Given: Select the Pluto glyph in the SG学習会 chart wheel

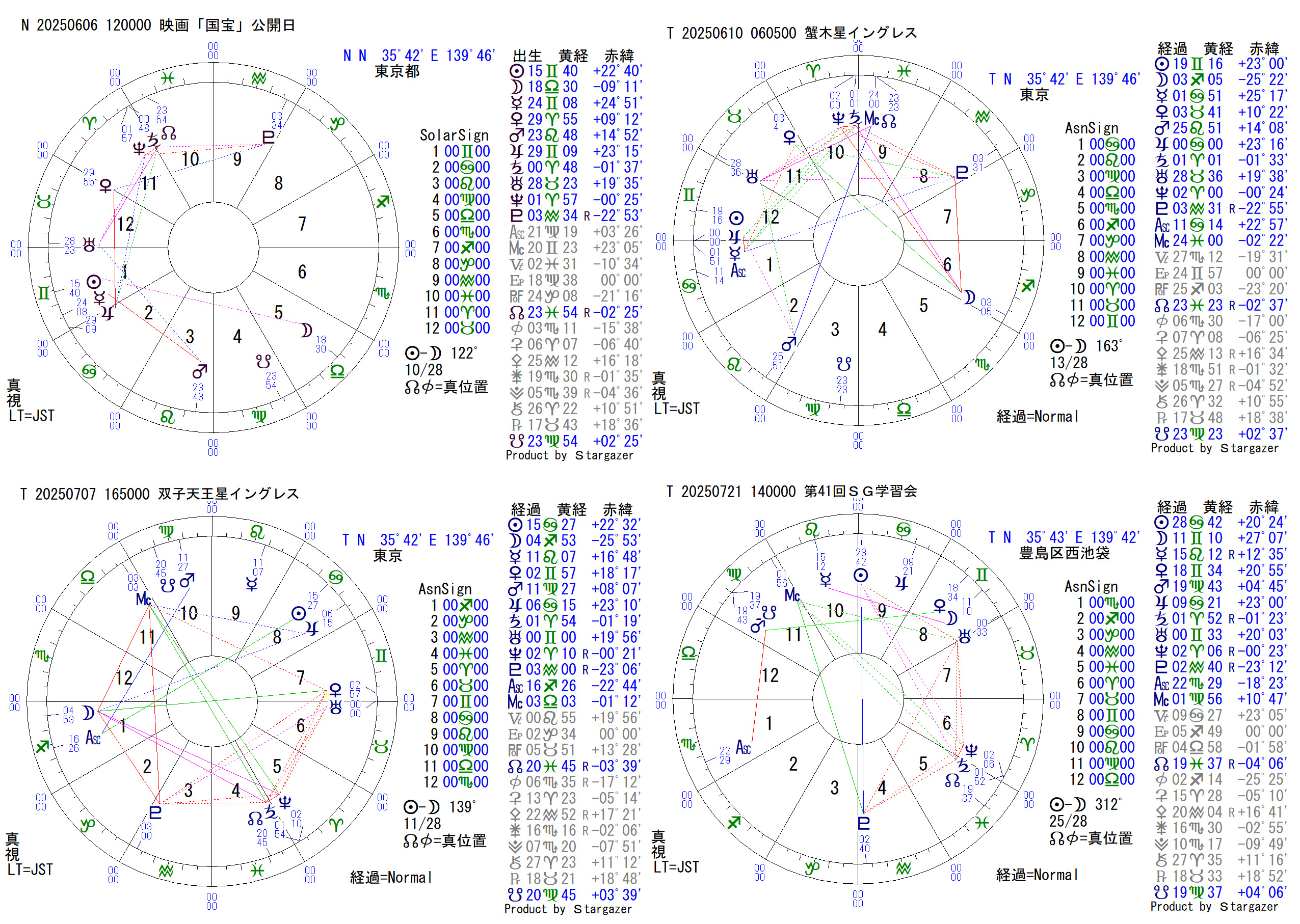Looking at the screenshot, I should pyautogui.click(x=863, y=823).
